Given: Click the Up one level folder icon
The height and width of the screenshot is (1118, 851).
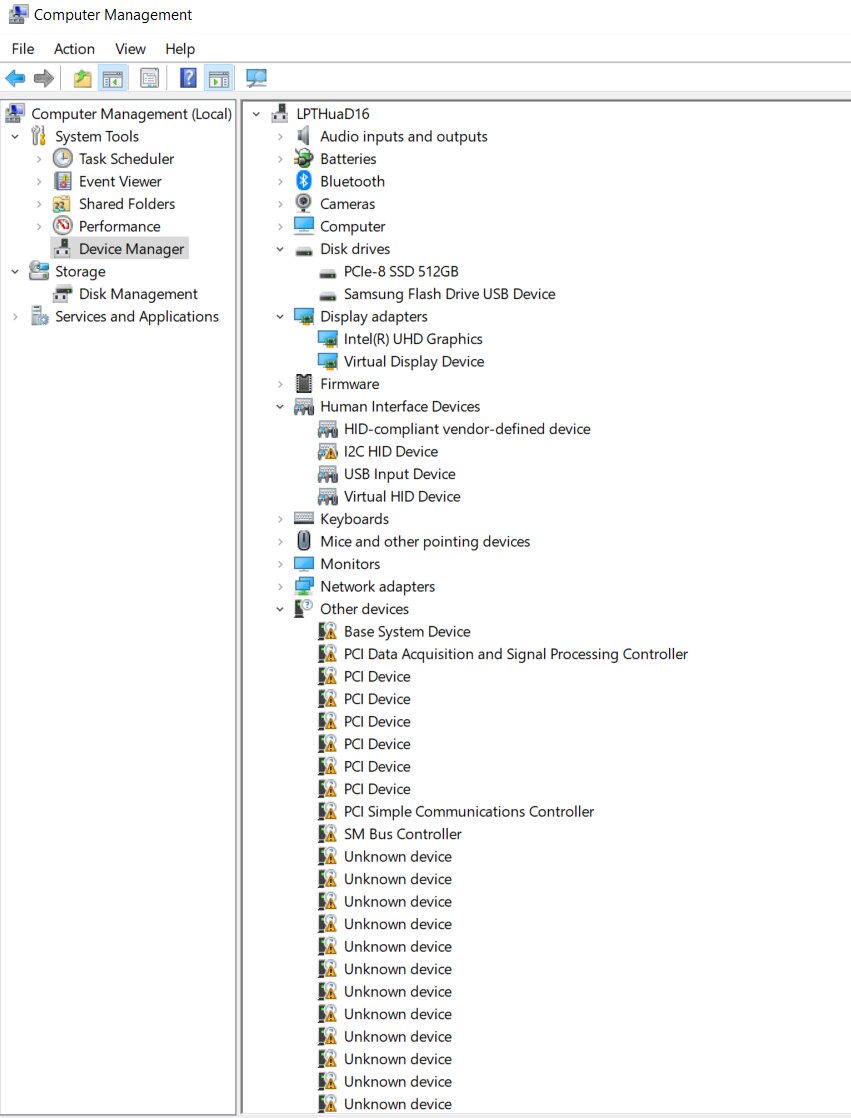Looking at the screenshot, I should tap(83, 78).
